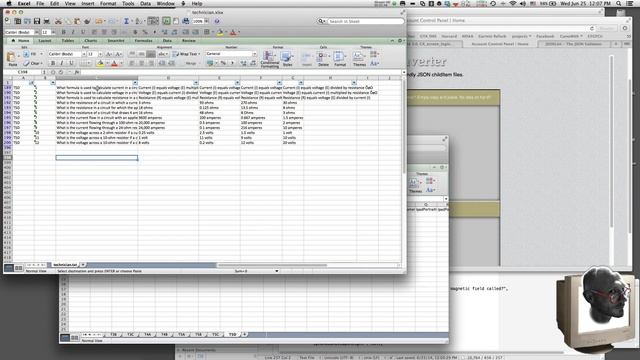Click the large Paste button in the ribbon
The width and height of the screenshot is (640, 360).
coord(12,58)
